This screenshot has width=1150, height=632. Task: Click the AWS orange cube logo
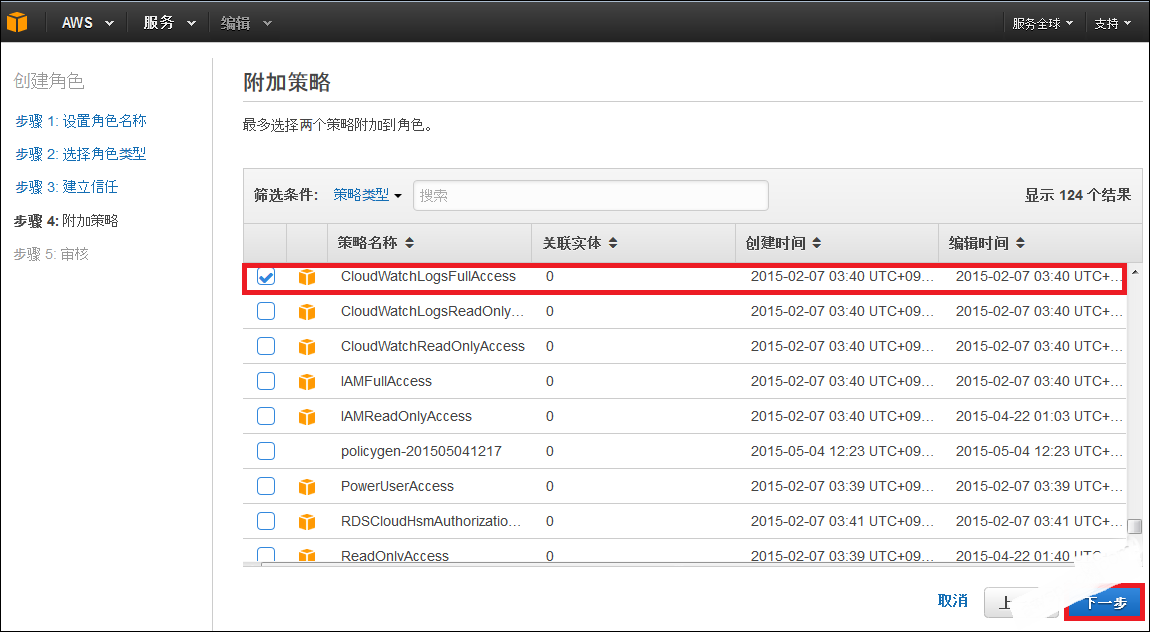(x=16, y=22)
